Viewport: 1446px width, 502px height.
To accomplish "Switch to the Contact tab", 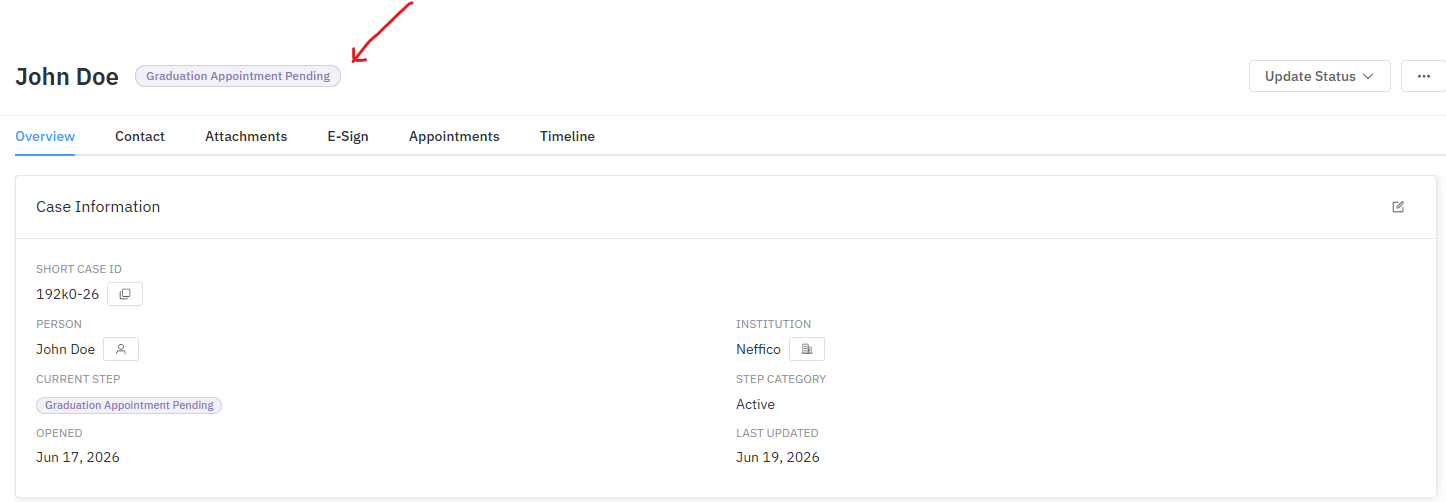I will coord(140,136).
